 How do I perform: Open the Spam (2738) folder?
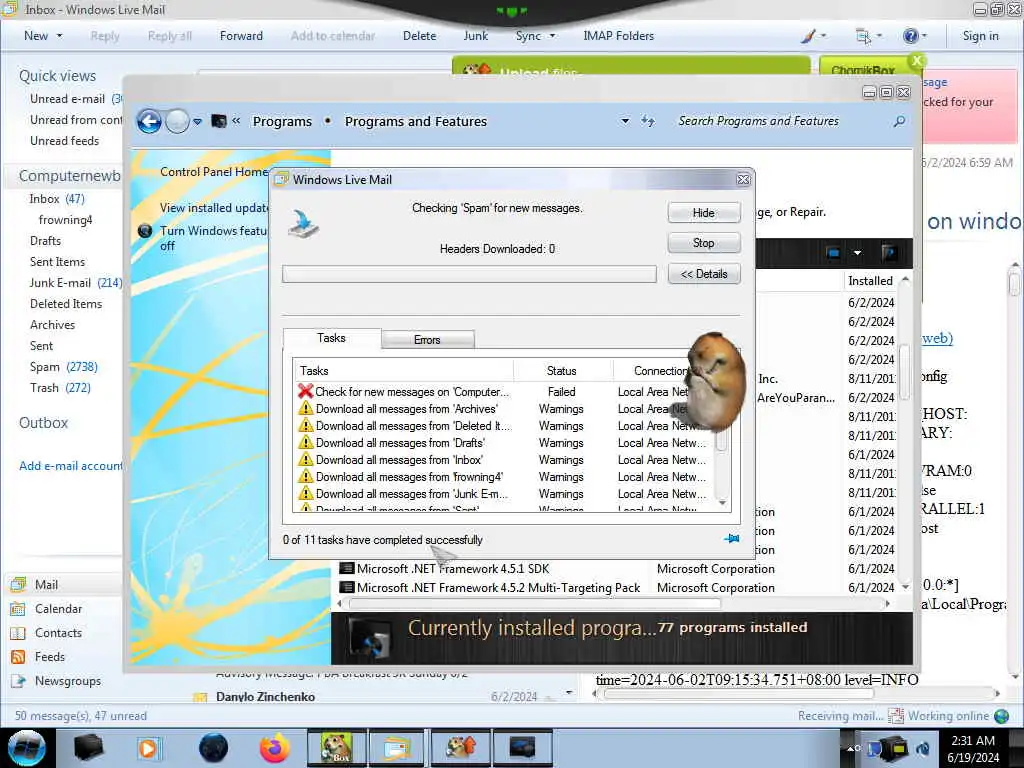63,366
